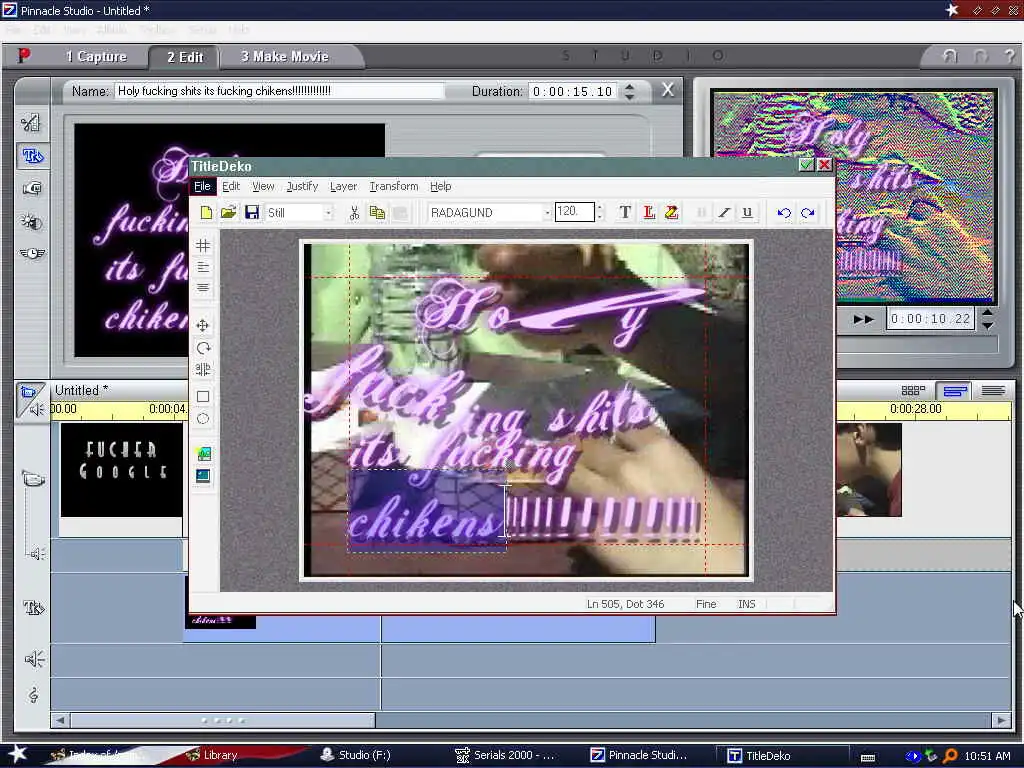Click the yellow Z look browser icon

pos(671,212)
